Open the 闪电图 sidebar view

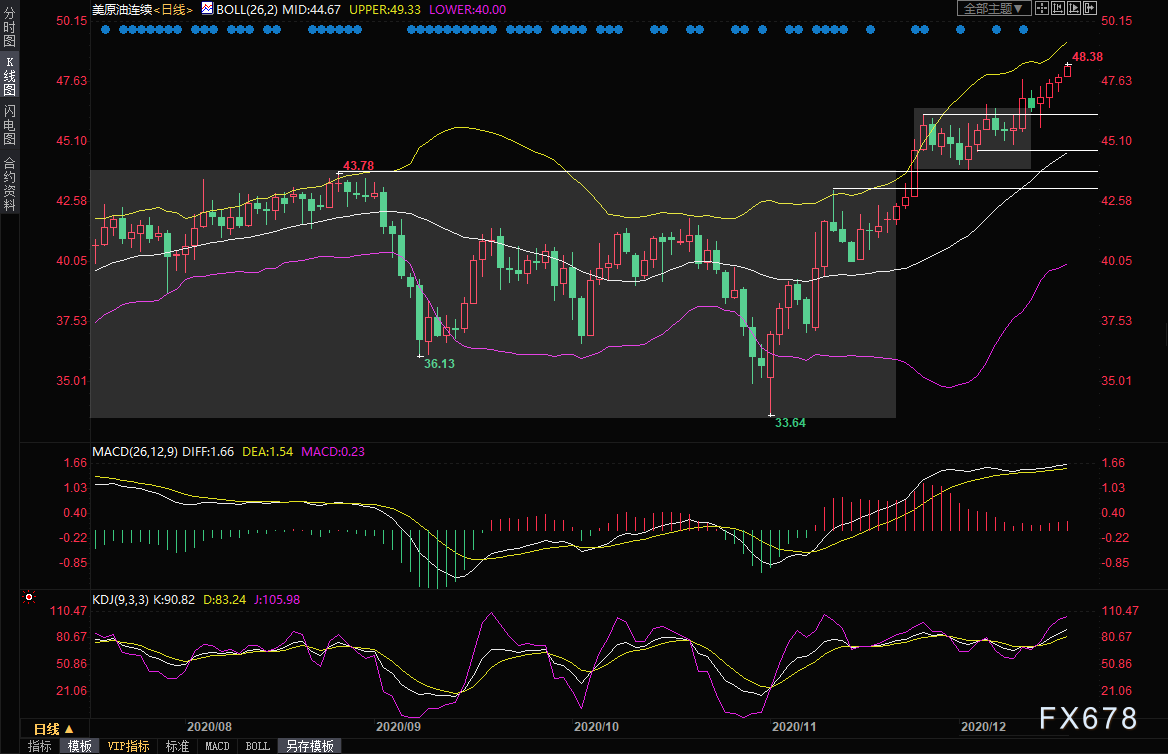click(10, 125)
